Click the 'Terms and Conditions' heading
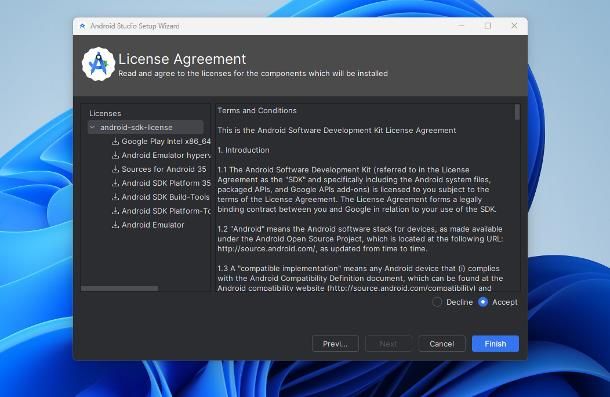 tap(257, 111)
